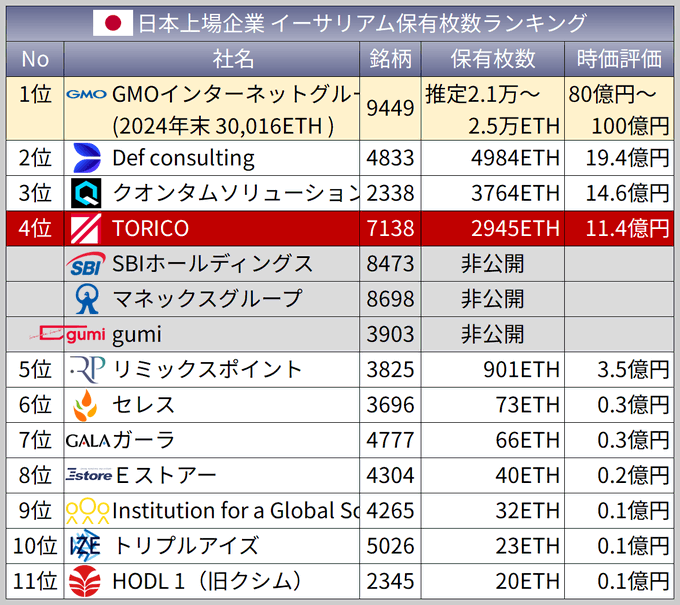The image size is (680, 605).
Task: Click ticker code '9449'
Action: [x=390, y=108]
